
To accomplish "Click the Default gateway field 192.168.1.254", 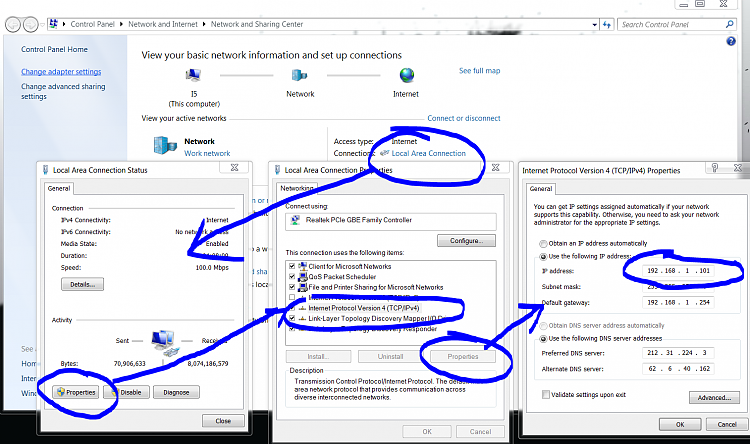I will coord(678,302).
